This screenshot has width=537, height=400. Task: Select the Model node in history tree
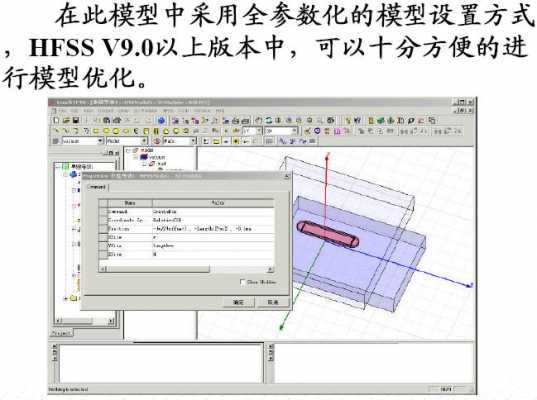[x=147, y=151]
